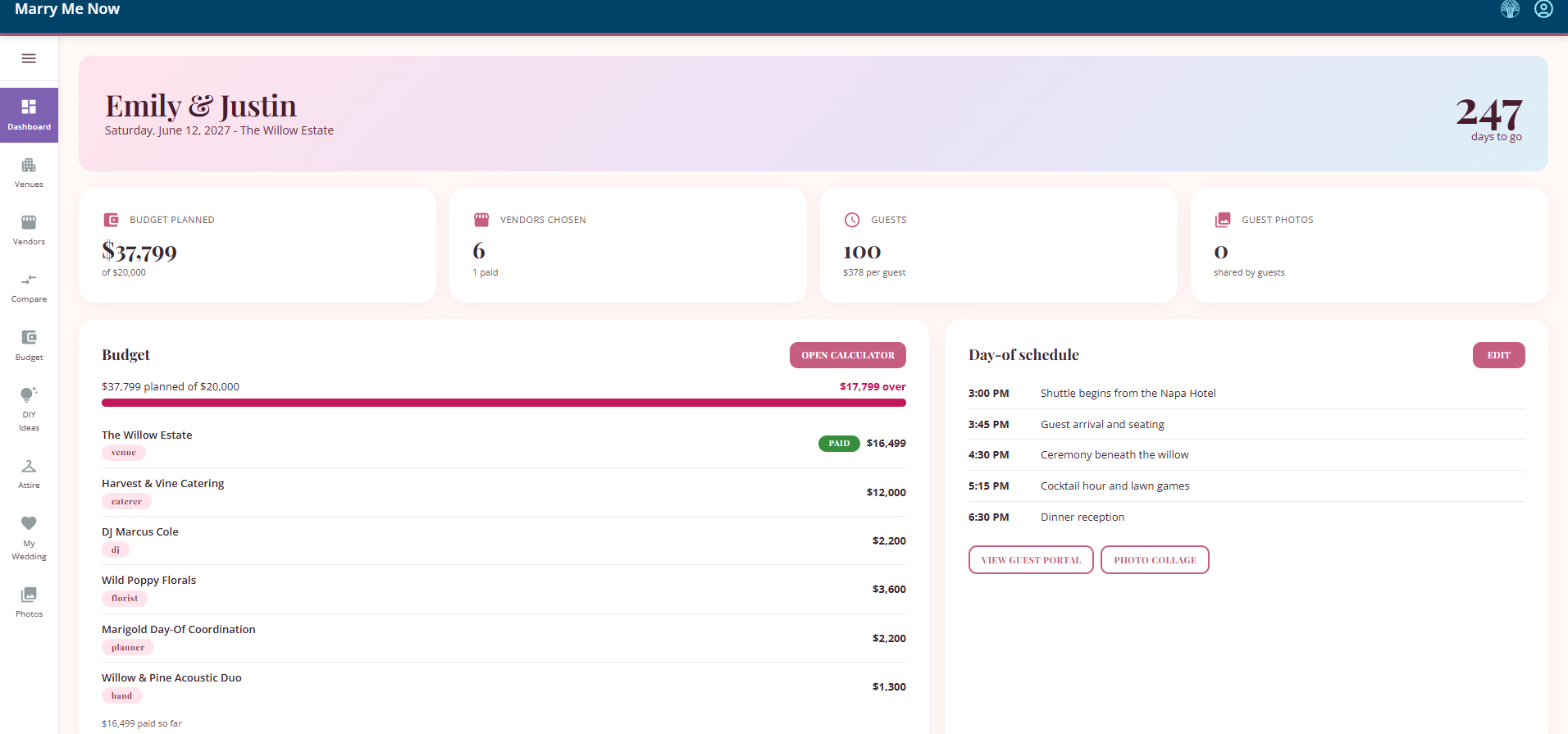The image size is (1568, 734).
Task: Go to Venues in sidebar
Action: pos(29,172)
